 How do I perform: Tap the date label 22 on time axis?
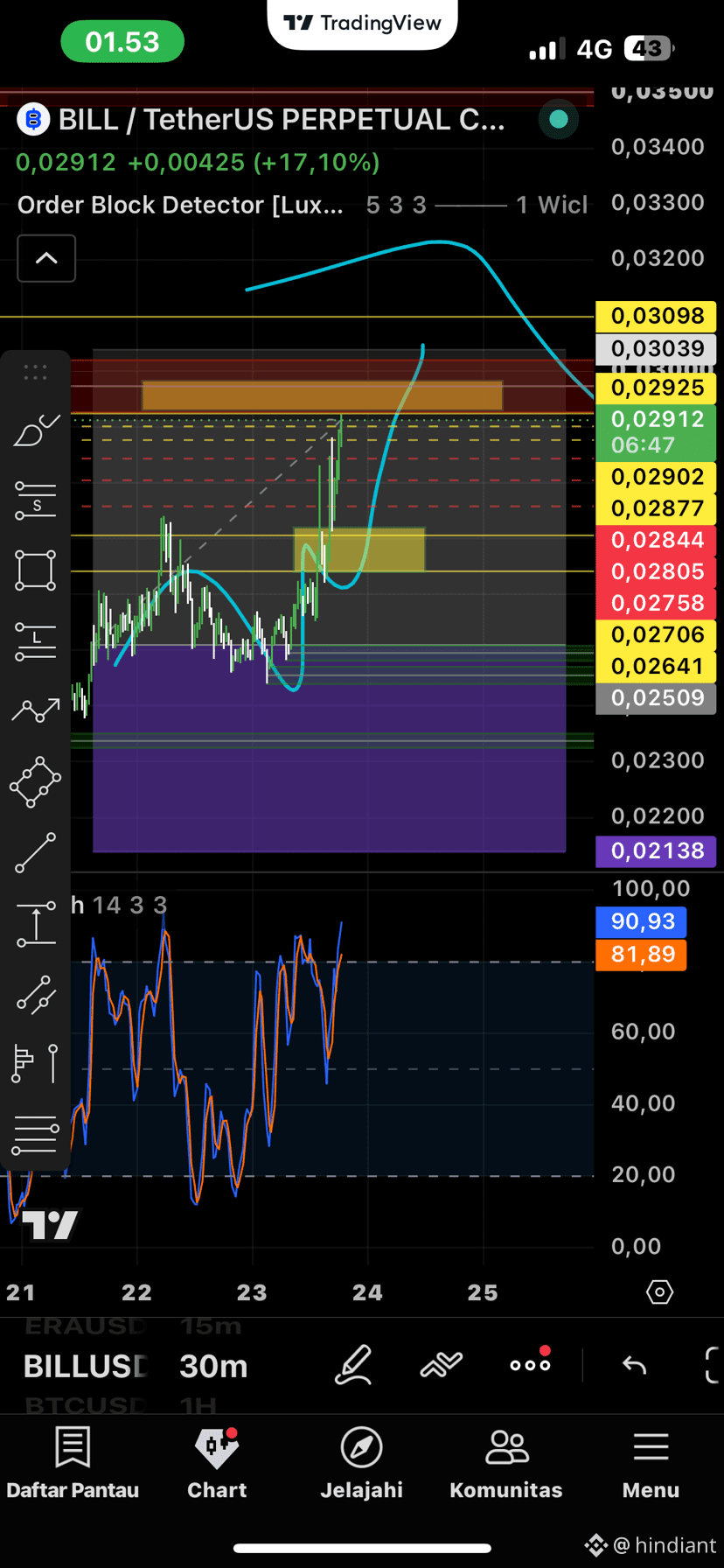(136, 1292)
